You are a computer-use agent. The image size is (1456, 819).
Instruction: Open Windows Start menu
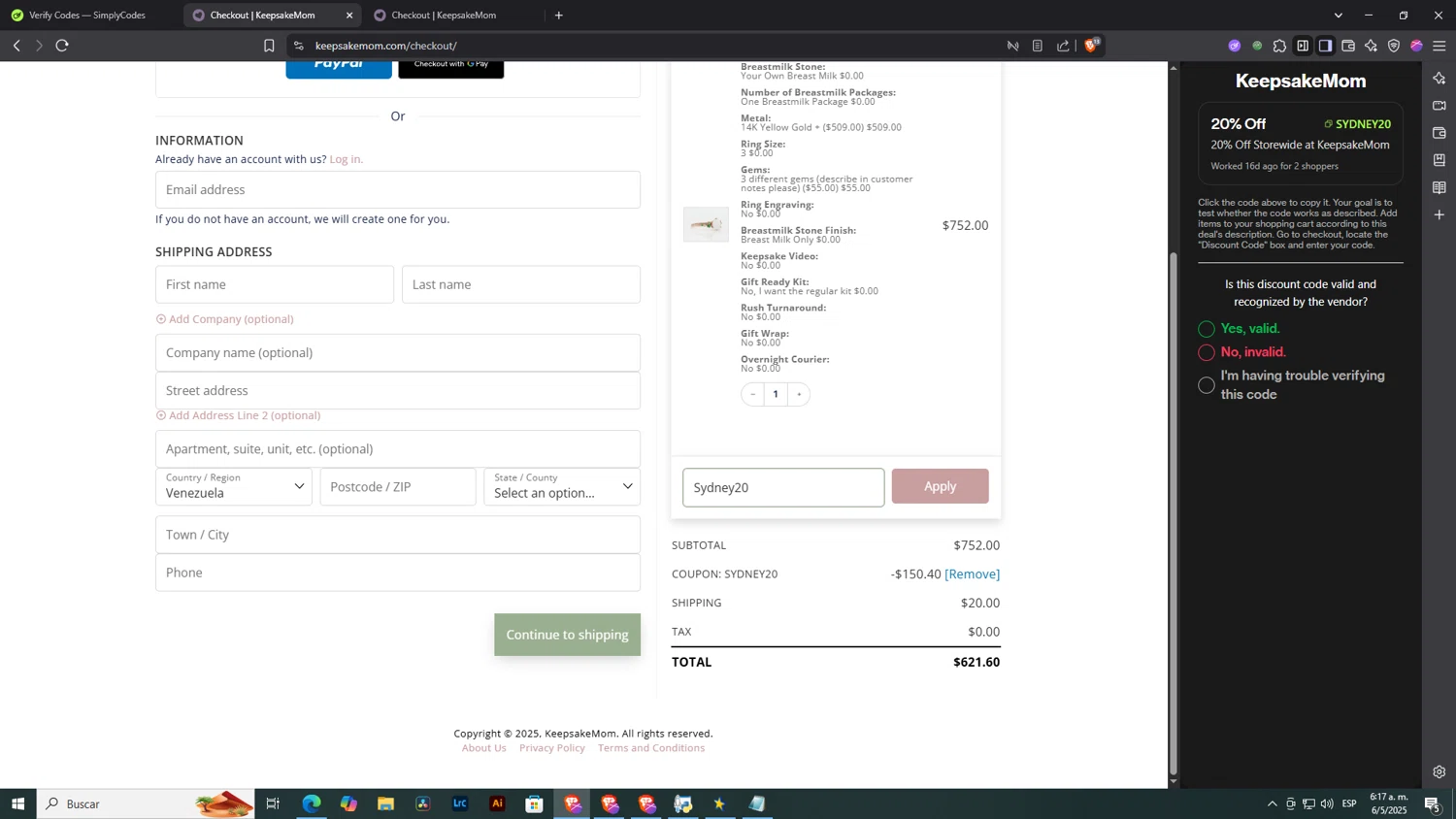coord(17,803)
